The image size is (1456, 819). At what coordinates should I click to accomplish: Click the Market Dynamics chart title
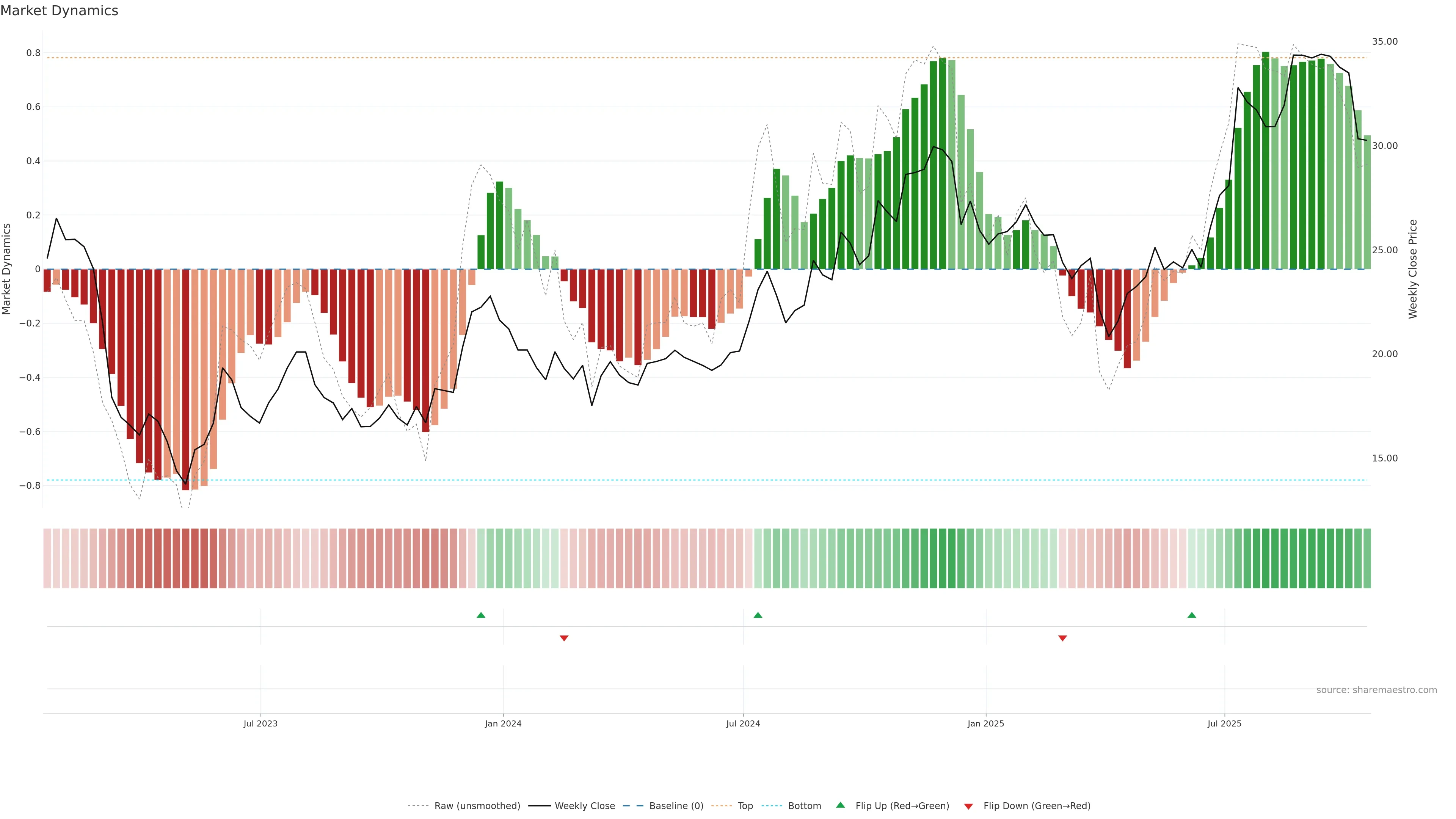(x=60, y=11)
